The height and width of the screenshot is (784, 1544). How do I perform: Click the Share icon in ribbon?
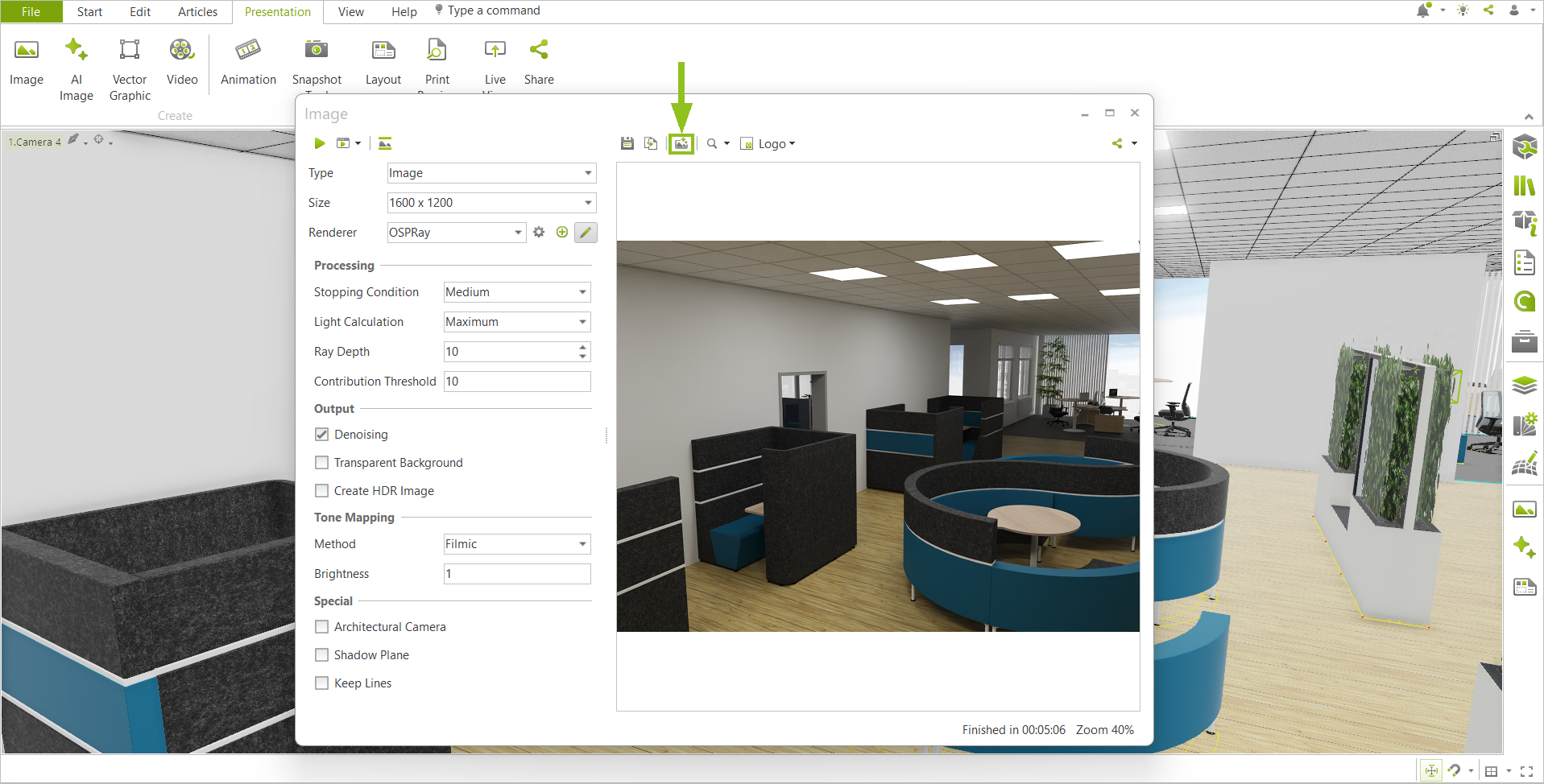(539, 63)
